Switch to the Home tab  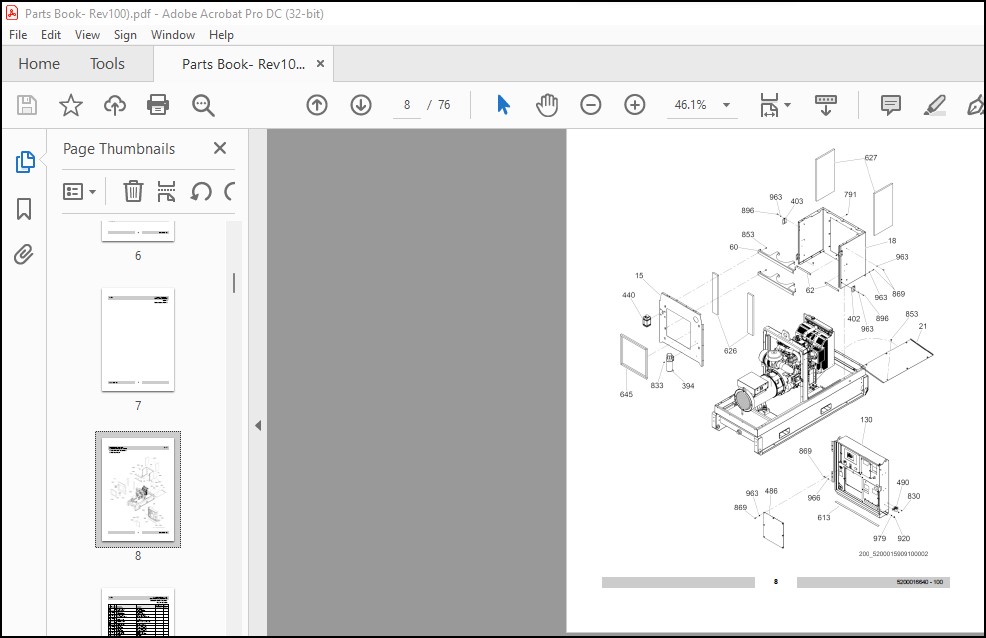pyautogui.click(x=39, y=63)
